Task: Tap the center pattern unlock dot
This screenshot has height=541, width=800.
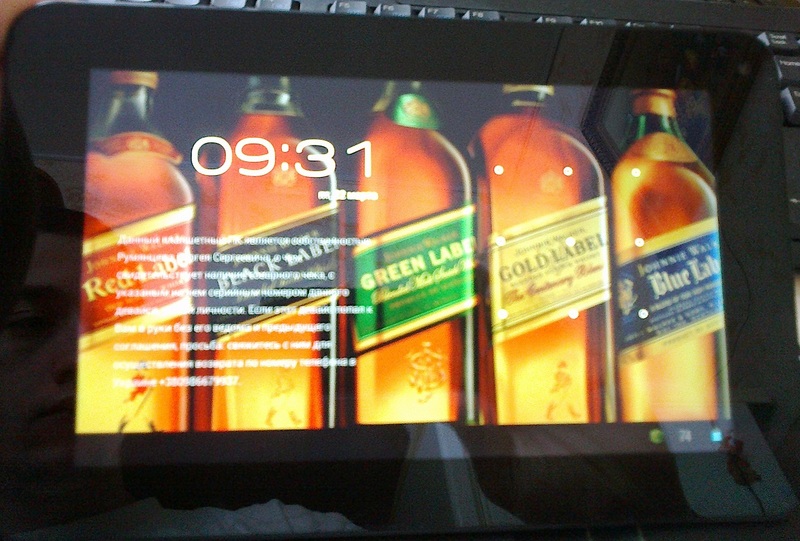Action: 570,242
